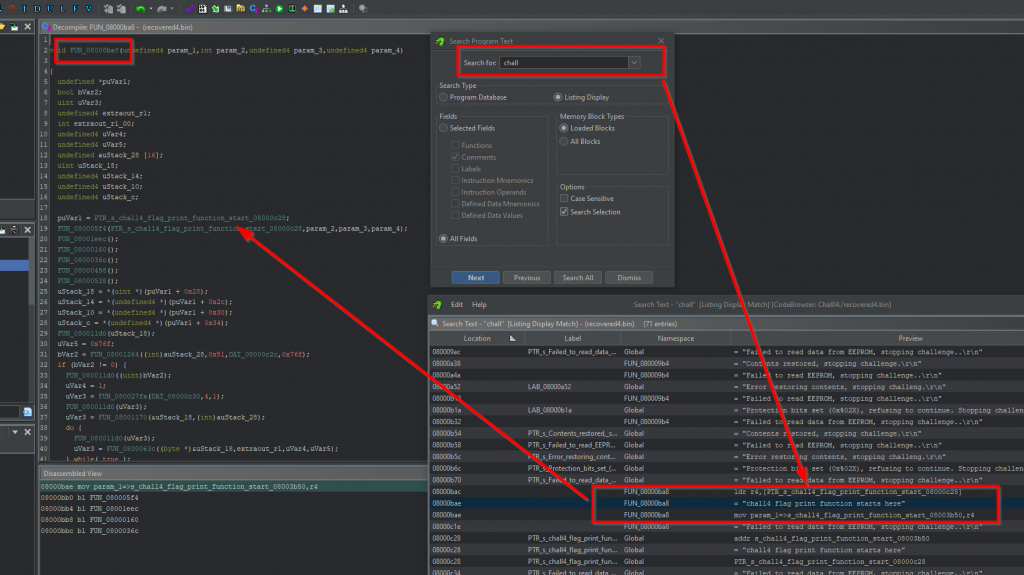1024x575 pixels.
Task: Choose the All Blocks radio option
Action: (x=564, y=142)
